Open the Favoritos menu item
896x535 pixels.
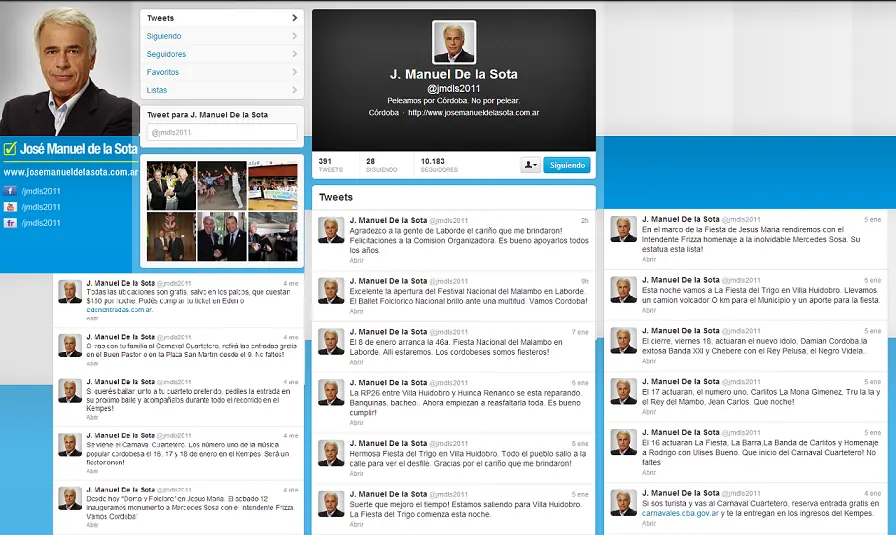222,72
